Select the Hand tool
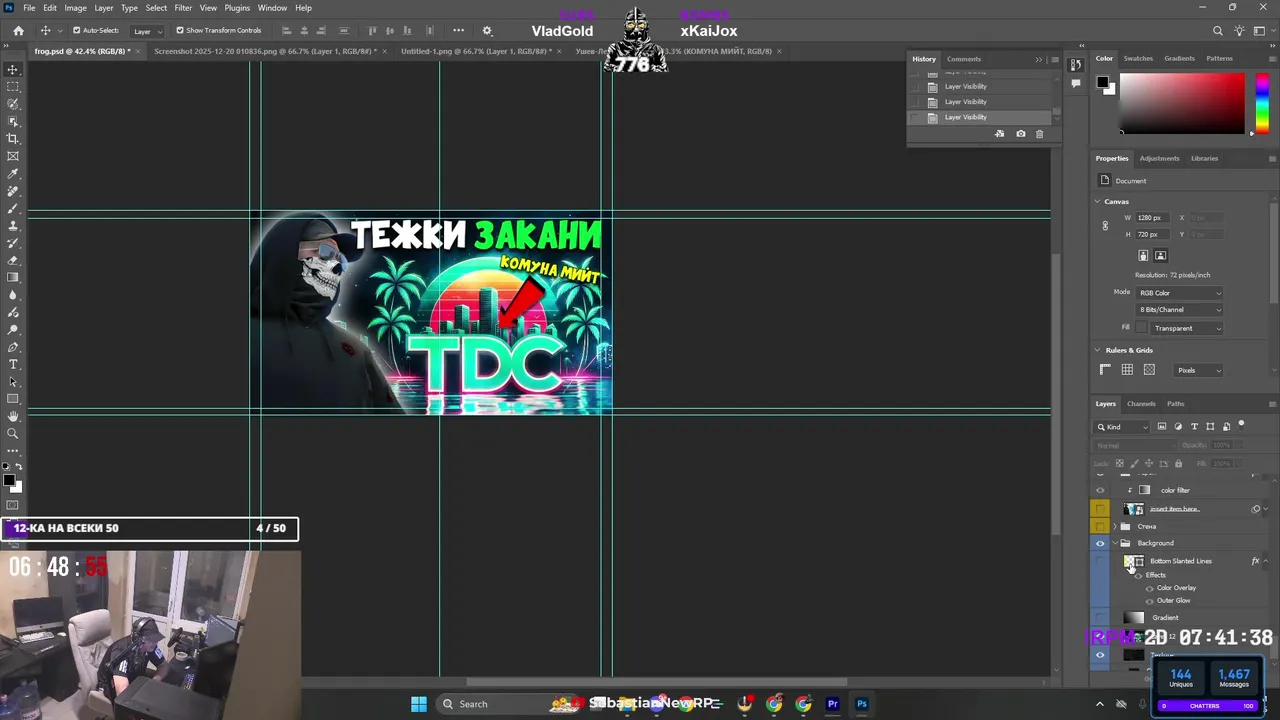Screen dimensions: 1280x720 13,416
